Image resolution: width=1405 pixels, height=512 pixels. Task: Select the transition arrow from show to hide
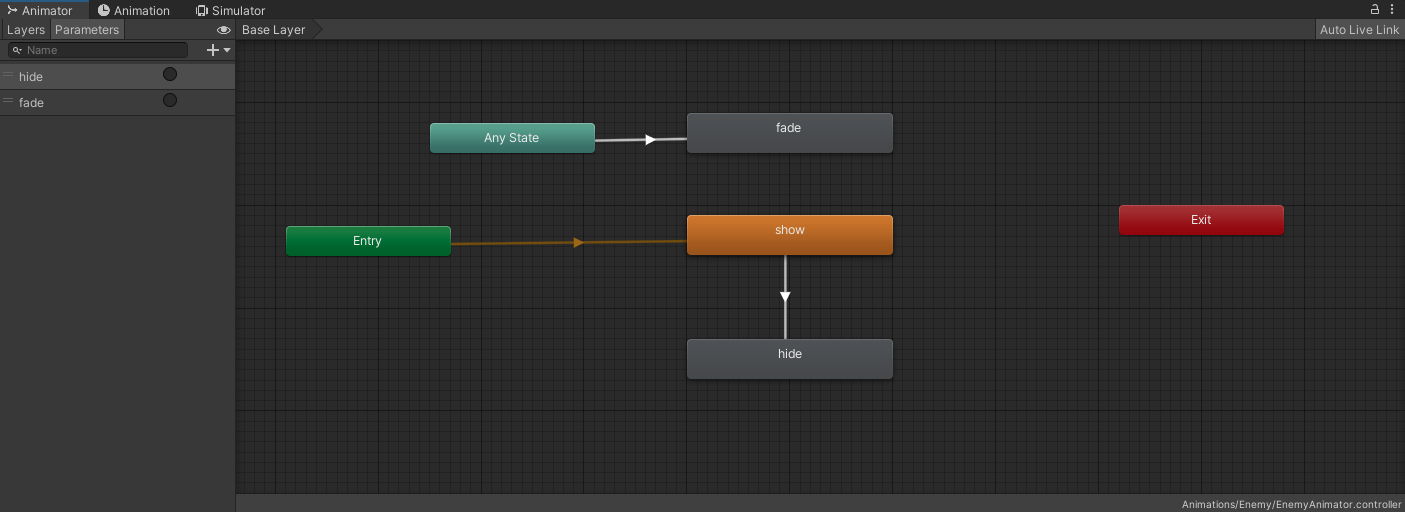pyautogui.click(x=785, y=297)
